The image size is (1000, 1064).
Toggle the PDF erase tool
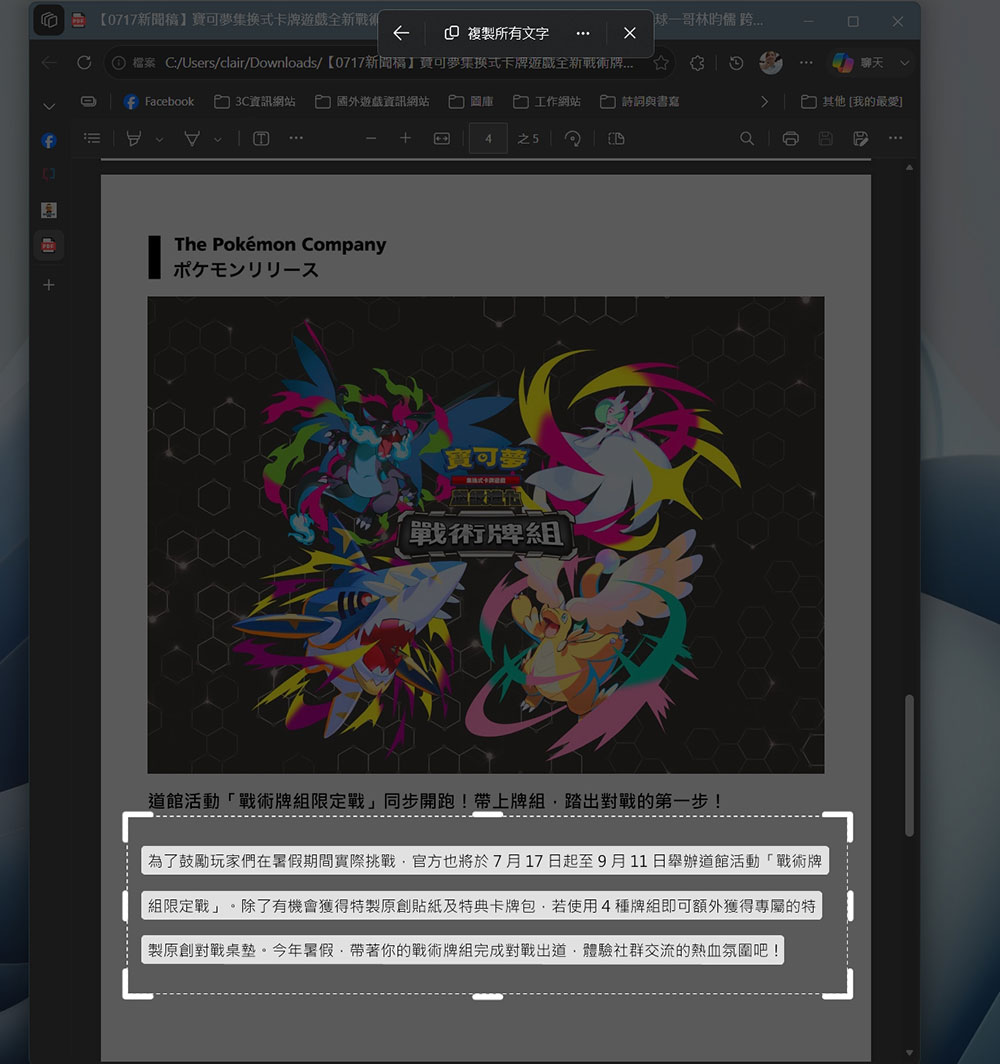192,138
